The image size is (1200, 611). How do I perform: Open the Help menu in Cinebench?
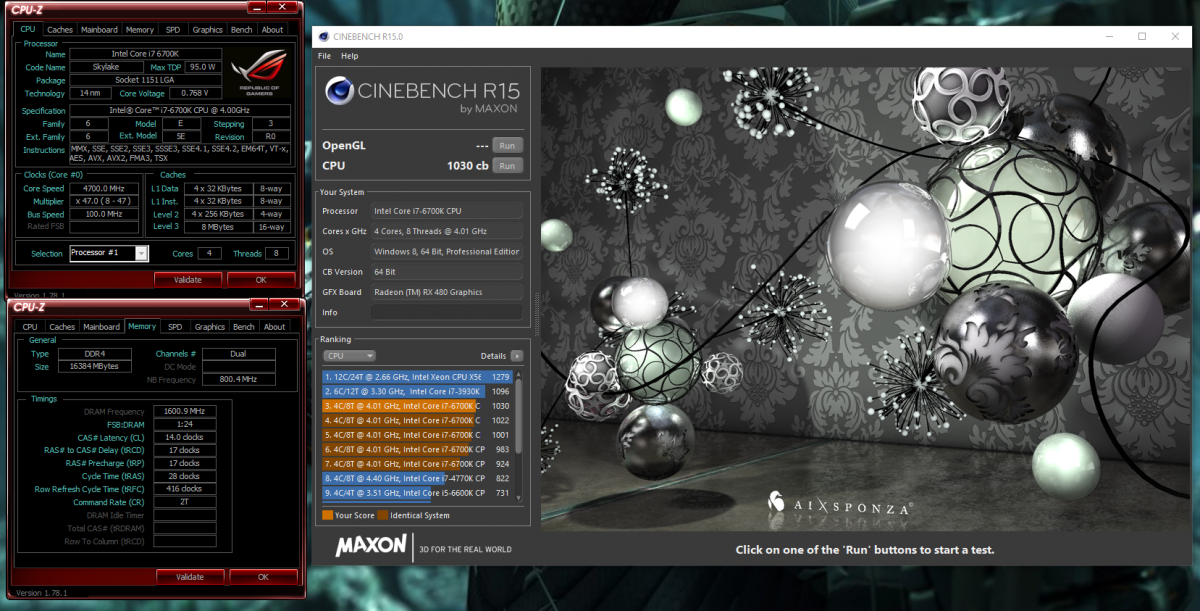click(x=349, y=56)
